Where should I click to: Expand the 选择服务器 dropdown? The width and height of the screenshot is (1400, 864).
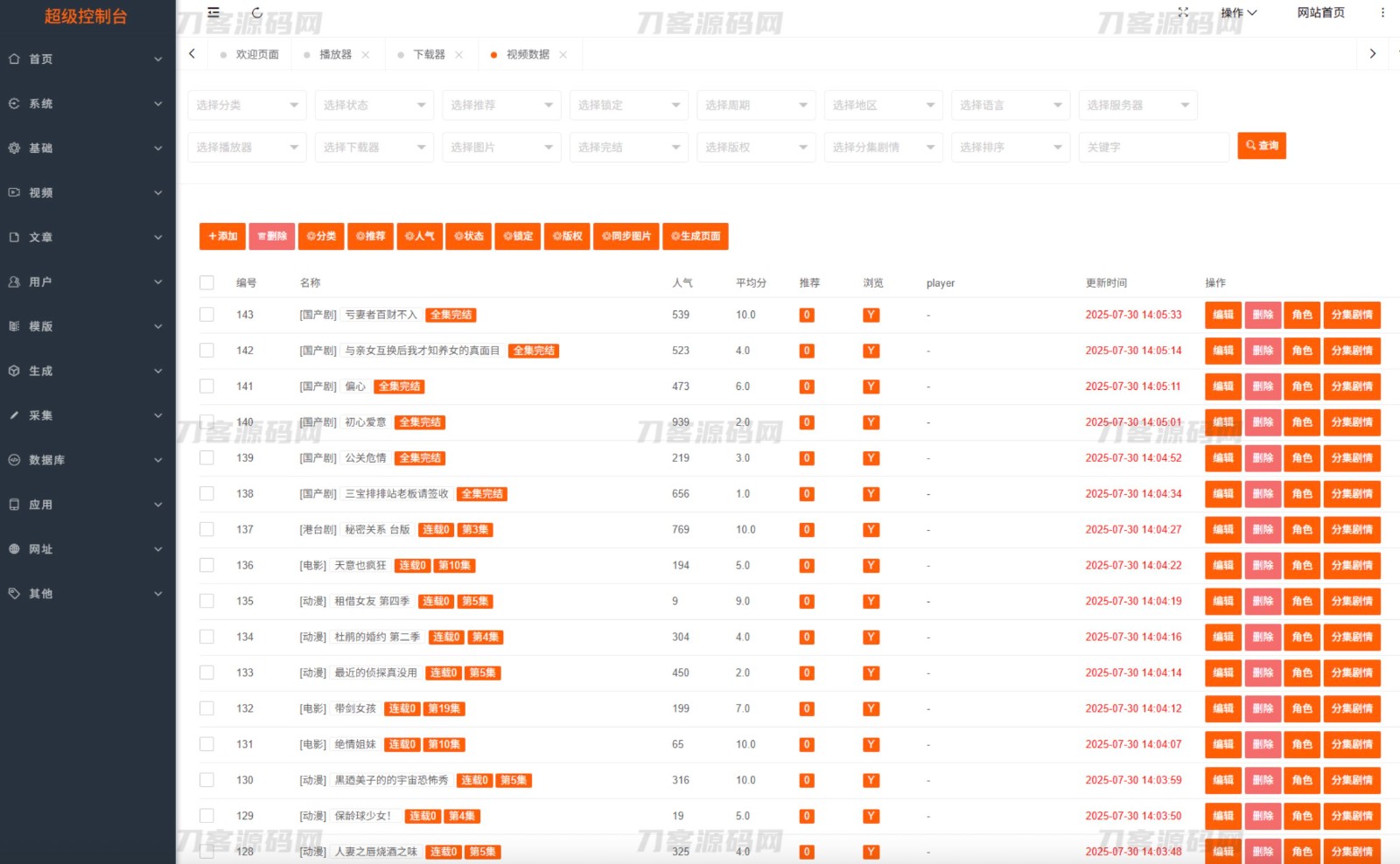(1137, 105)
